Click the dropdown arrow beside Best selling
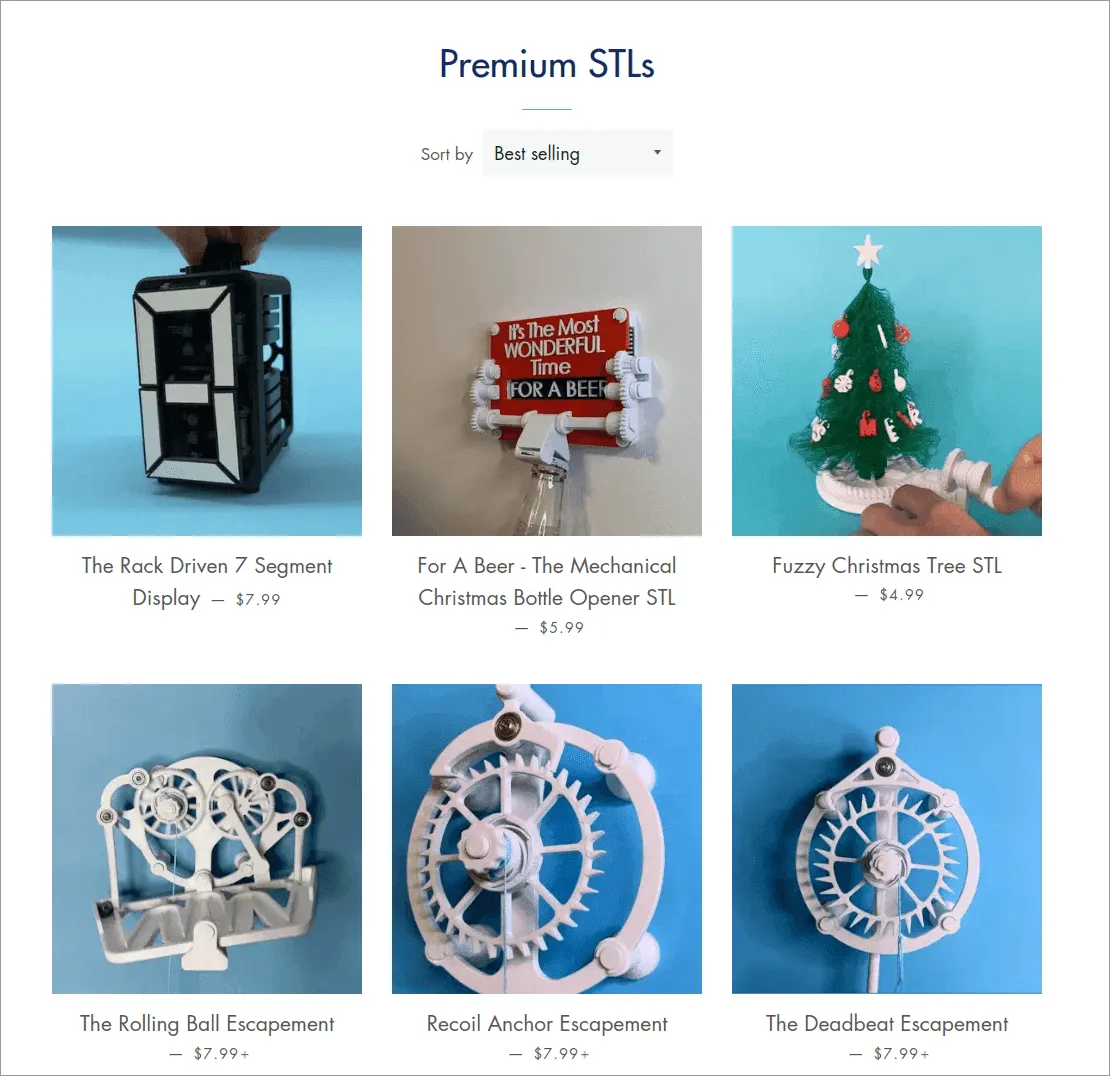The width and height of the screenshot is (1110, 1076). click(x=657, y=152)
